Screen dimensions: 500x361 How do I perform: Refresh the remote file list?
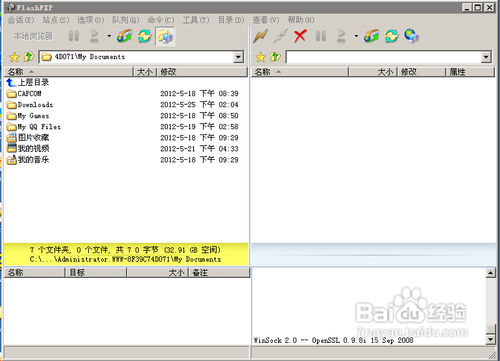point(391,36)
